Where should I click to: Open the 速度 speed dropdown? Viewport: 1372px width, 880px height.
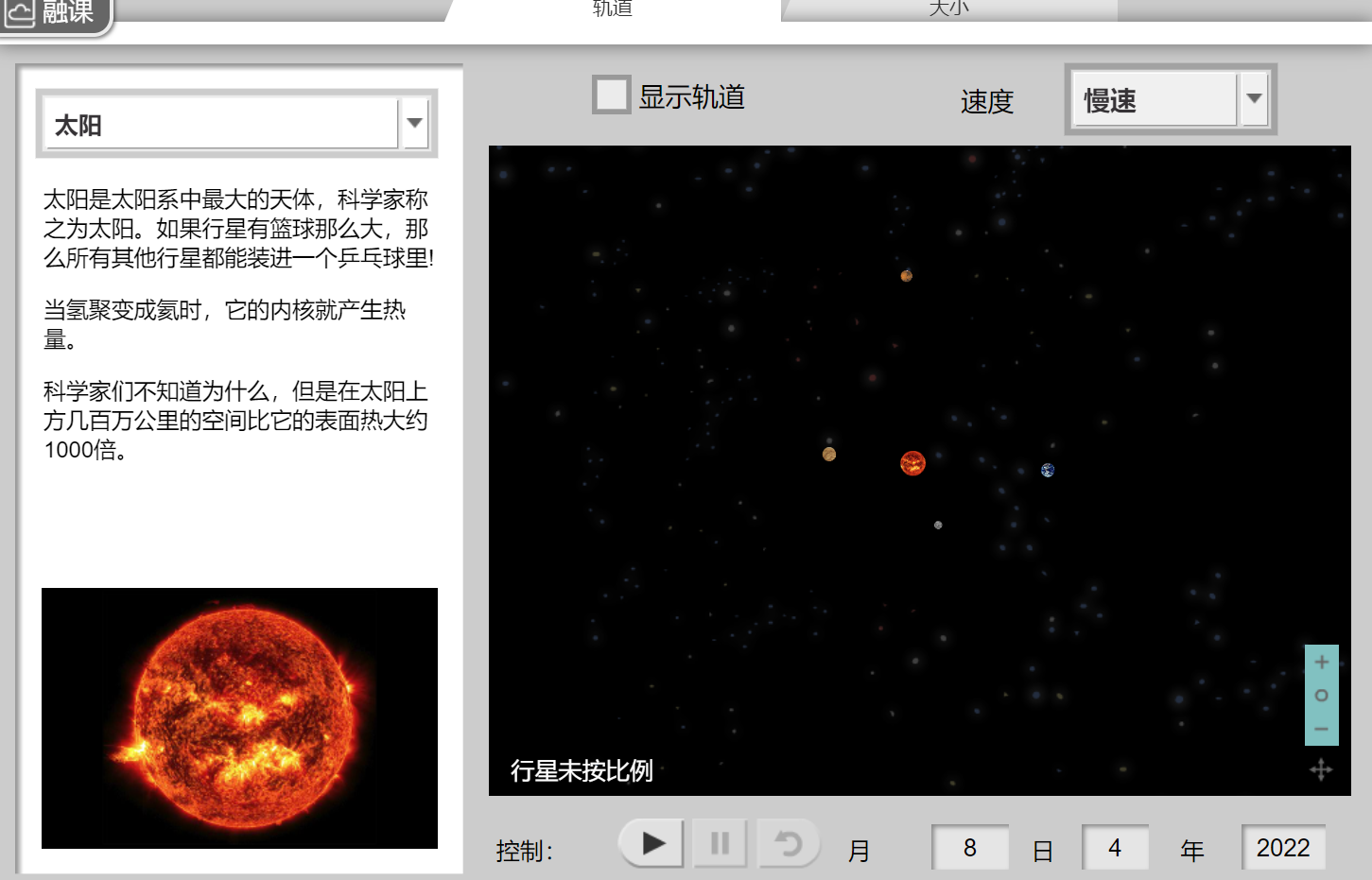[x=1154, y=98]
